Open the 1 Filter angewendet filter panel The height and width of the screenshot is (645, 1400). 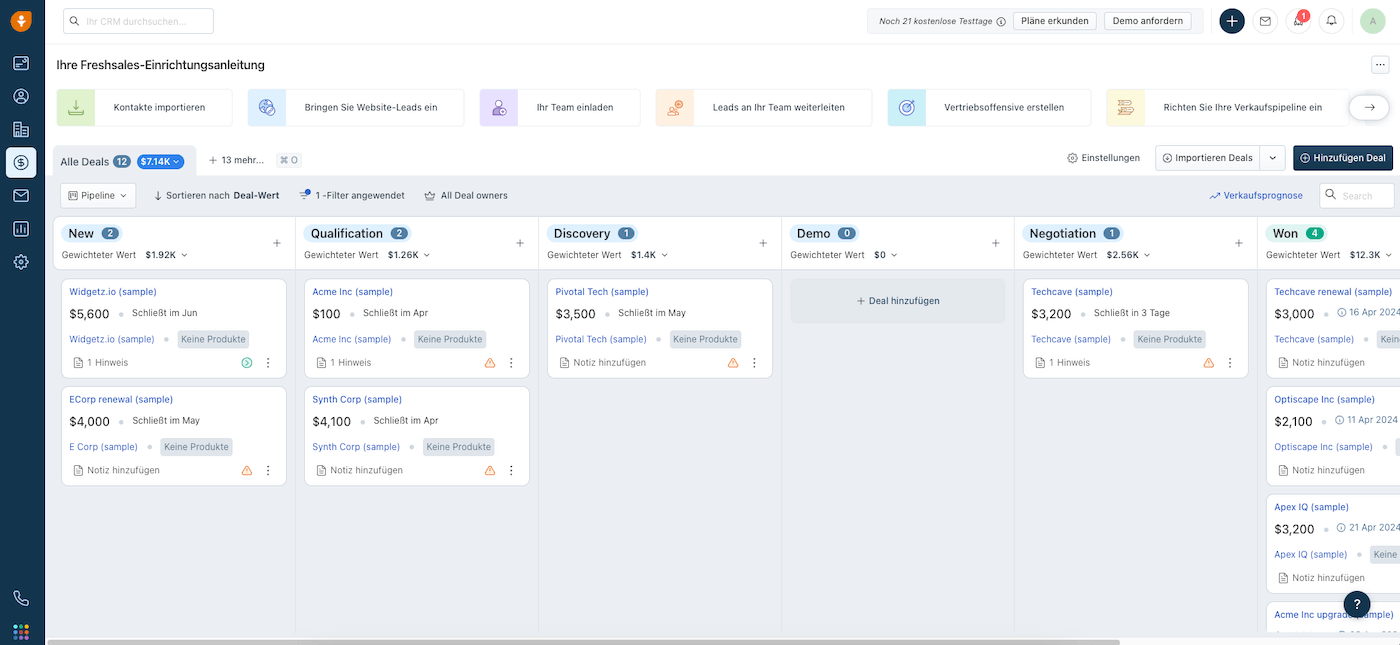tap(352, 196)
